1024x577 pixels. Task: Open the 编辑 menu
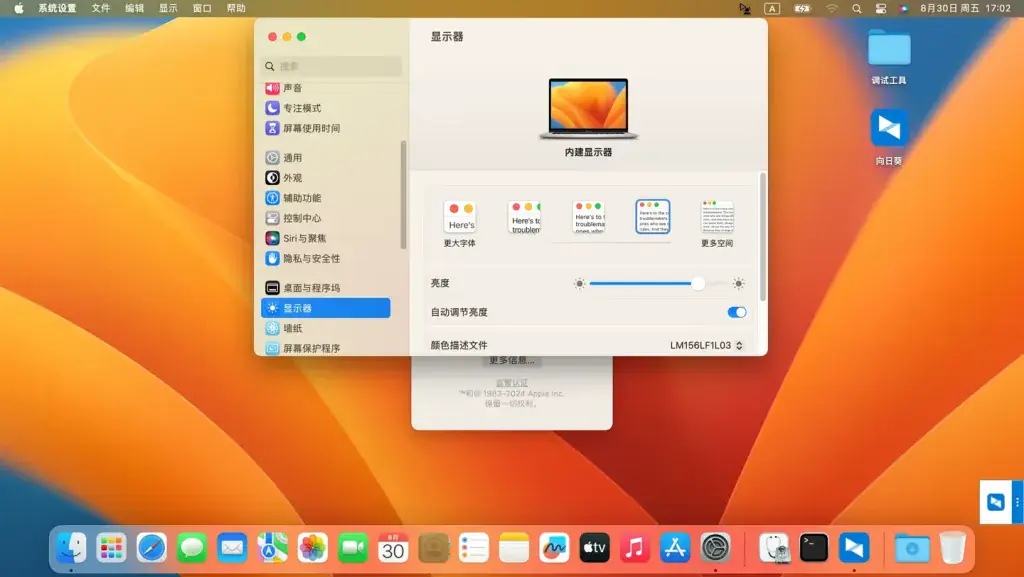click(x=135, y=8)
